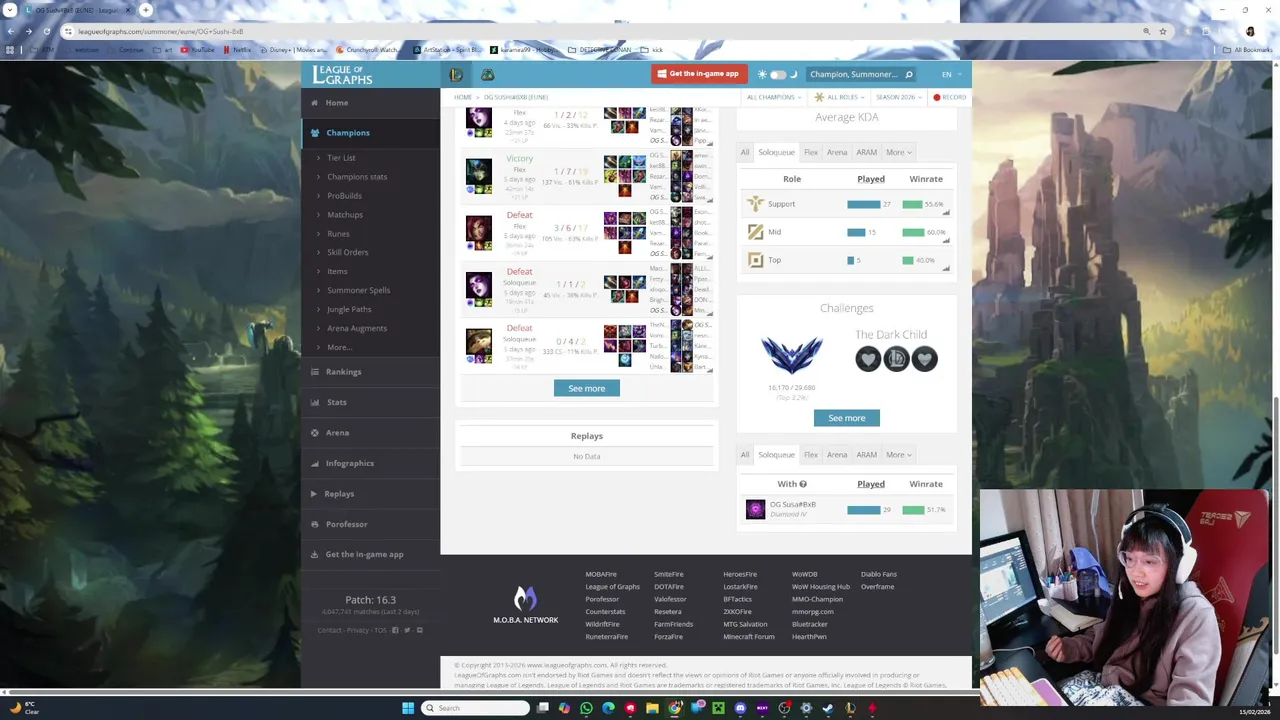Click M.O.B.A. Network footer logo
The image size is (1280, 720).
pyautogui.click(x=525, y=606)
